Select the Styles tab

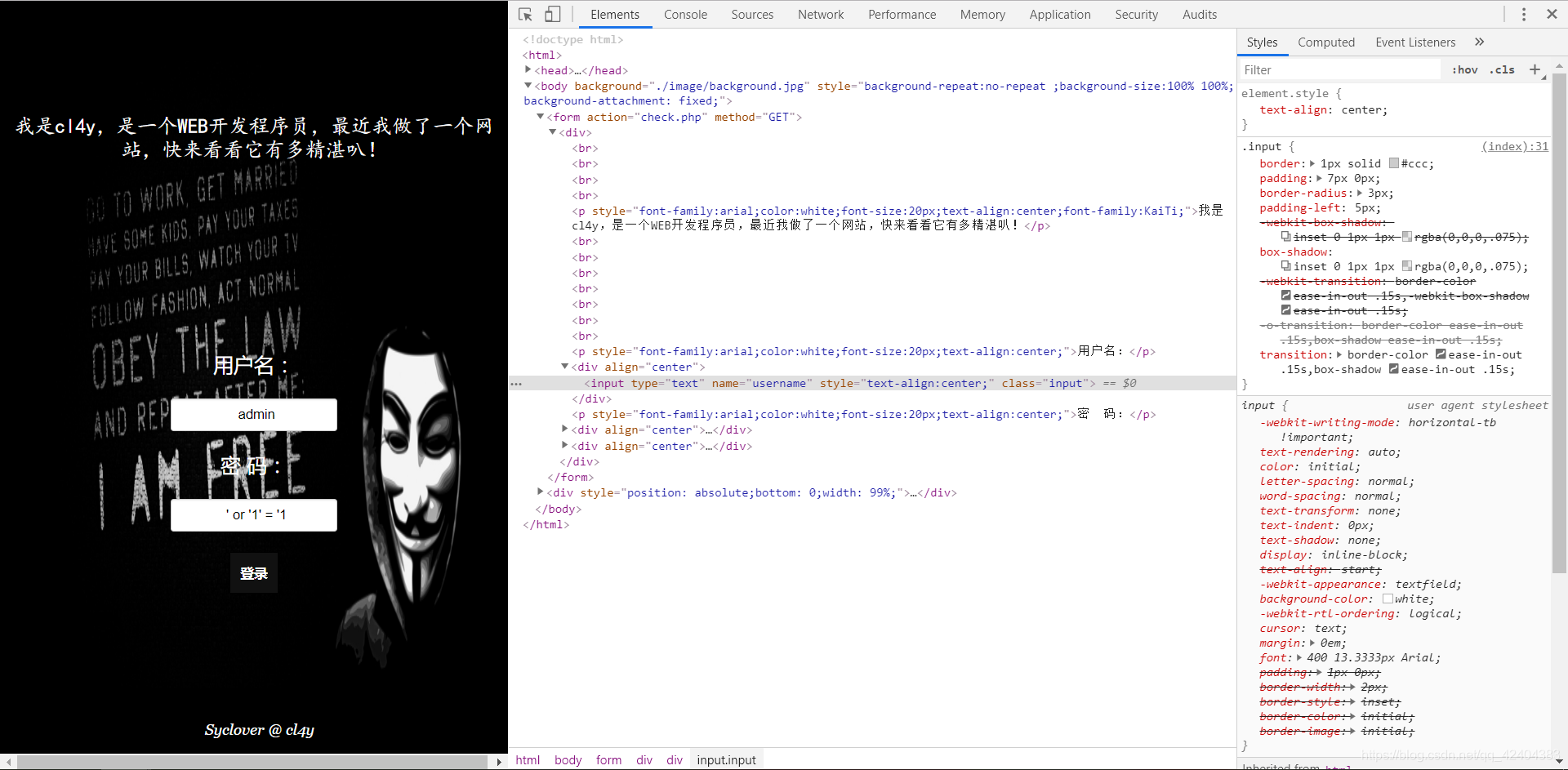(x=1262, y=42)
